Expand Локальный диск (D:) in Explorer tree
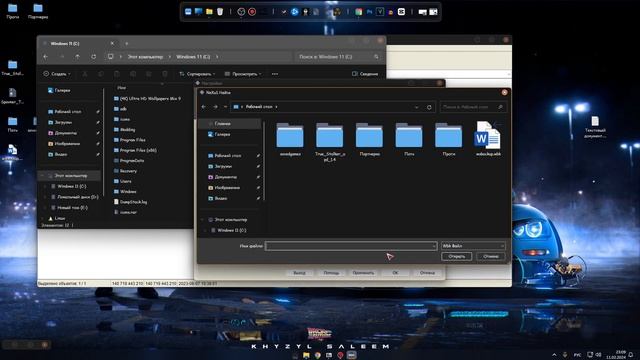Viewport: 640px width, 360px height. click(45, 197)
